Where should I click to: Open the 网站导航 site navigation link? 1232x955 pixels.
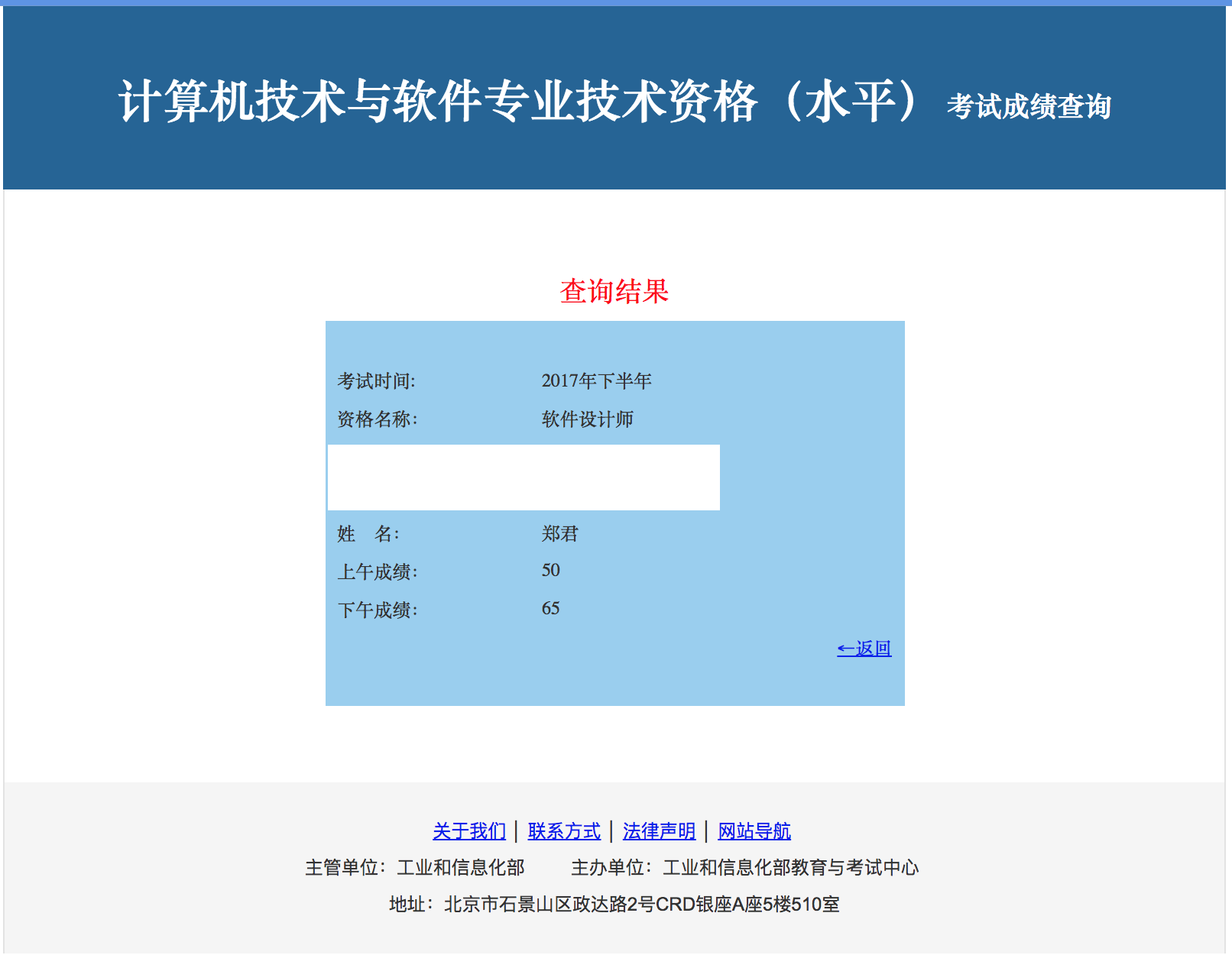754,830
